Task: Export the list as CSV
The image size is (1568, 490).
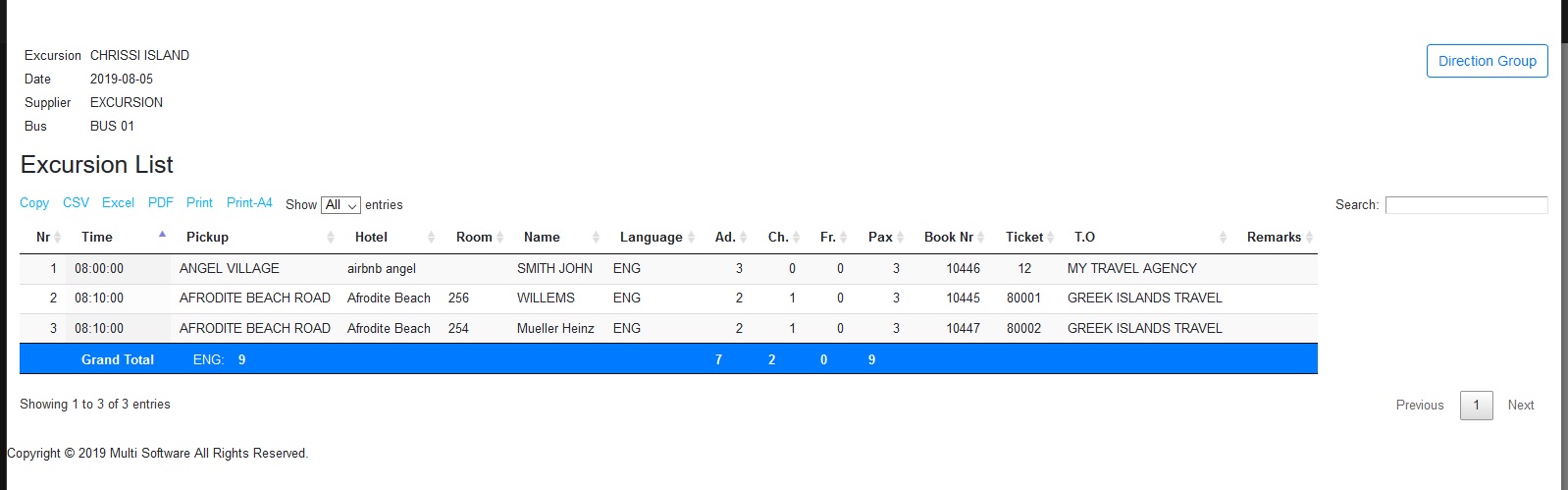Action: click(x=76, y=203)
